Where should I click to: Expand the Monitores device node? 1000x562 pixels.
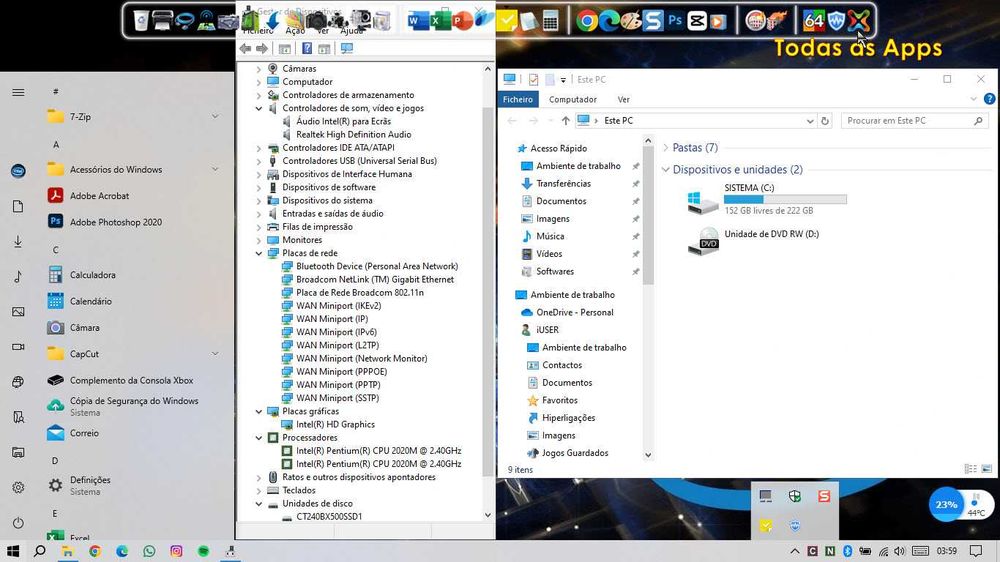point(258,240)
